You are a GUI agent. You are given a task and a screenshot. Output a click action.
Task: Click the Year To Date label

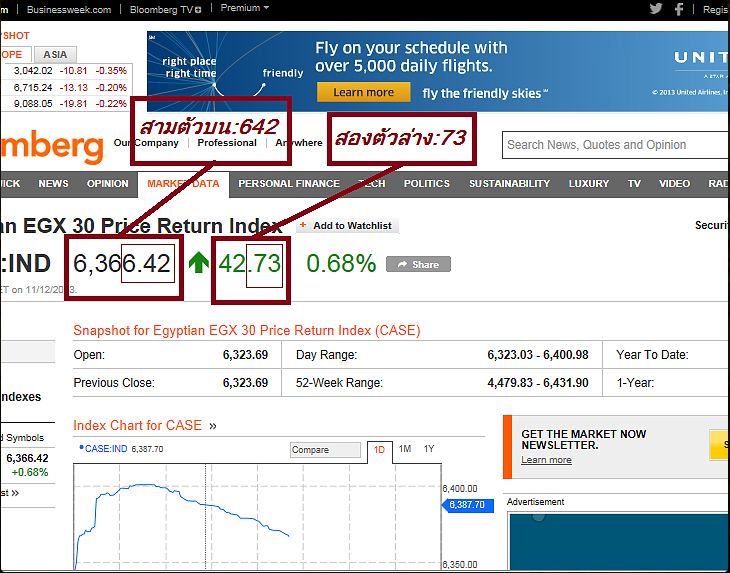pos(652,355)
